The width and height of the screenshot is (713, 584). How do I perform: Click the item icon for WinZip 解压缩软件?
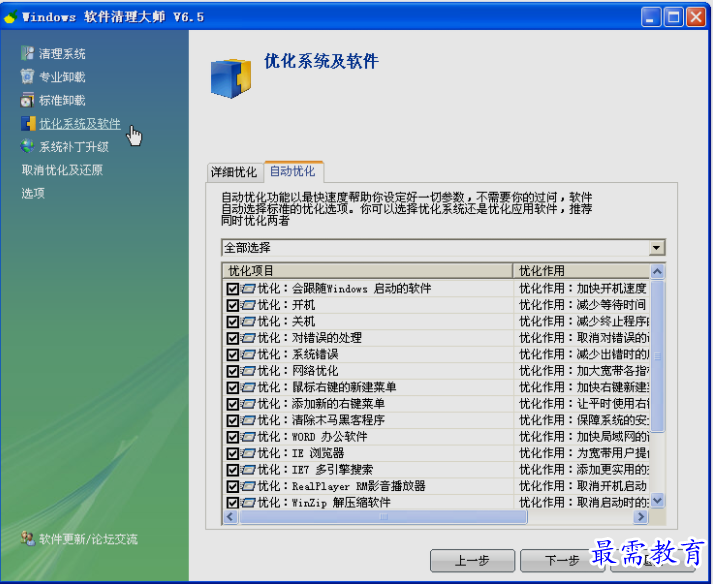(248, 502)
